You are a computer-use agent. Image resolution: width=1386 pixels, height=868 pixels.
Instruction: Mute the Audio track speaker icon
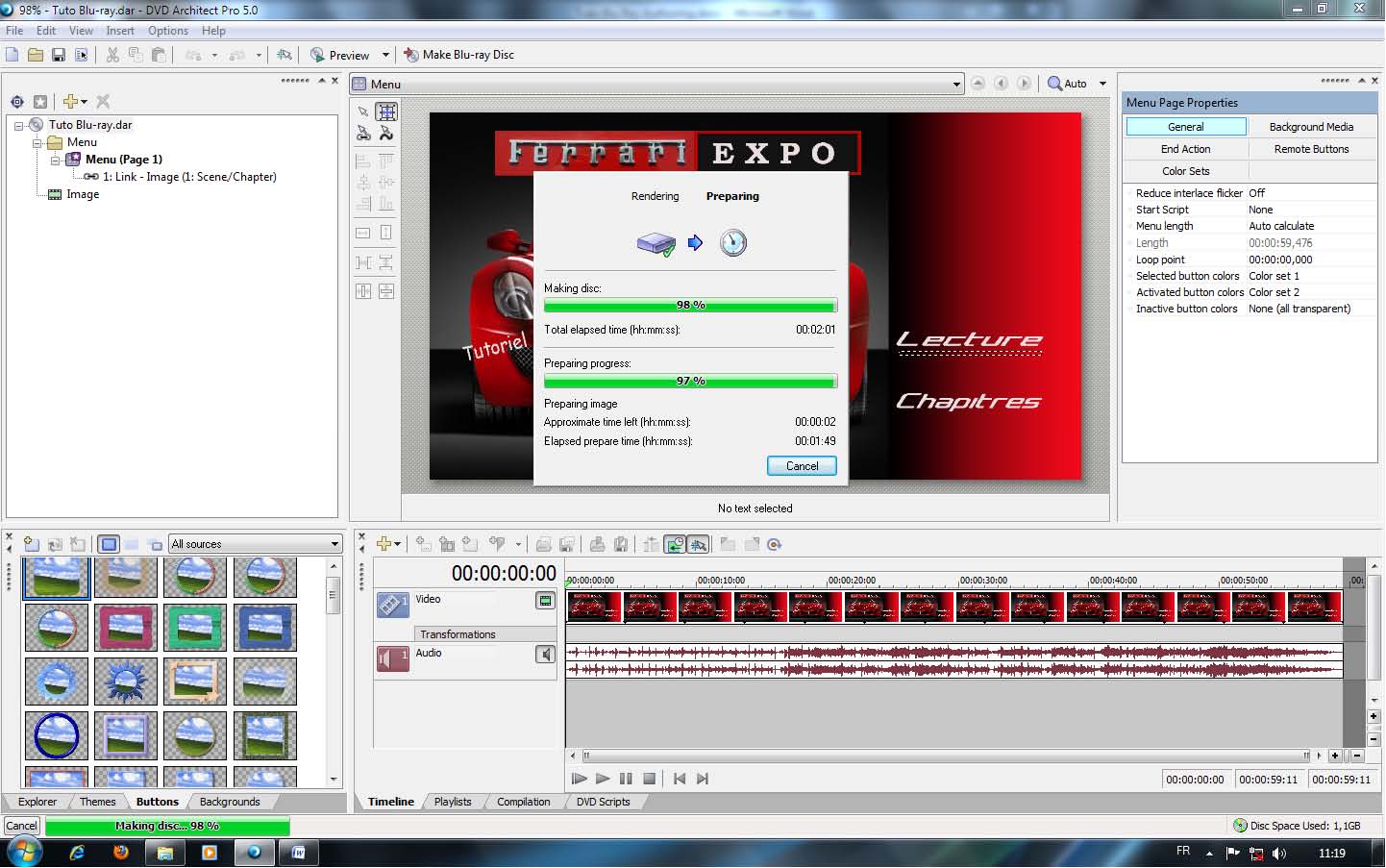[545, 655]
